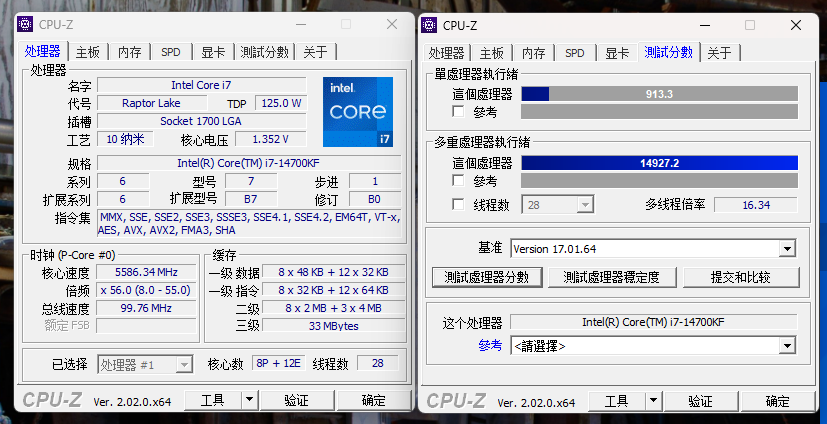The image size is (827, 424).
Task: Minimize the left CPU-Z window
Action: click(x=301, y=24)
